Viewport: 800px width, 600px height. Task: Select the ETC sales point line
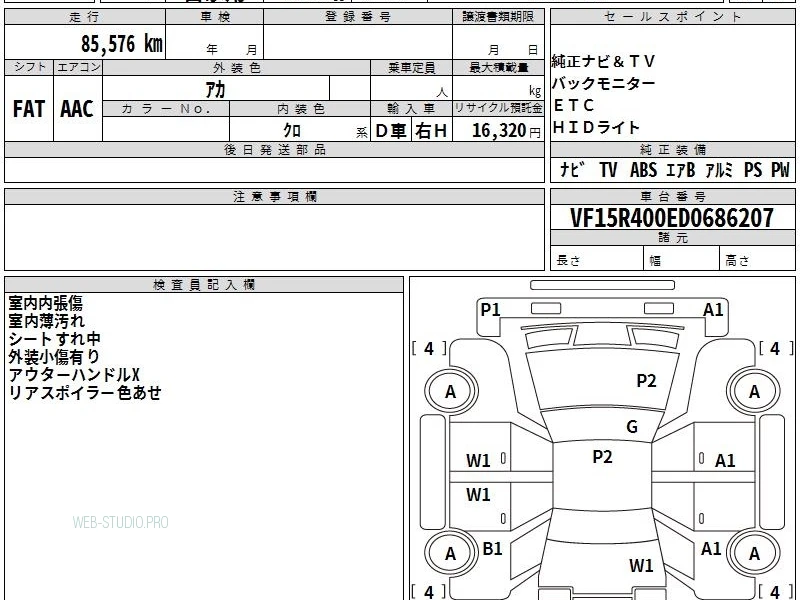[573, 105]
